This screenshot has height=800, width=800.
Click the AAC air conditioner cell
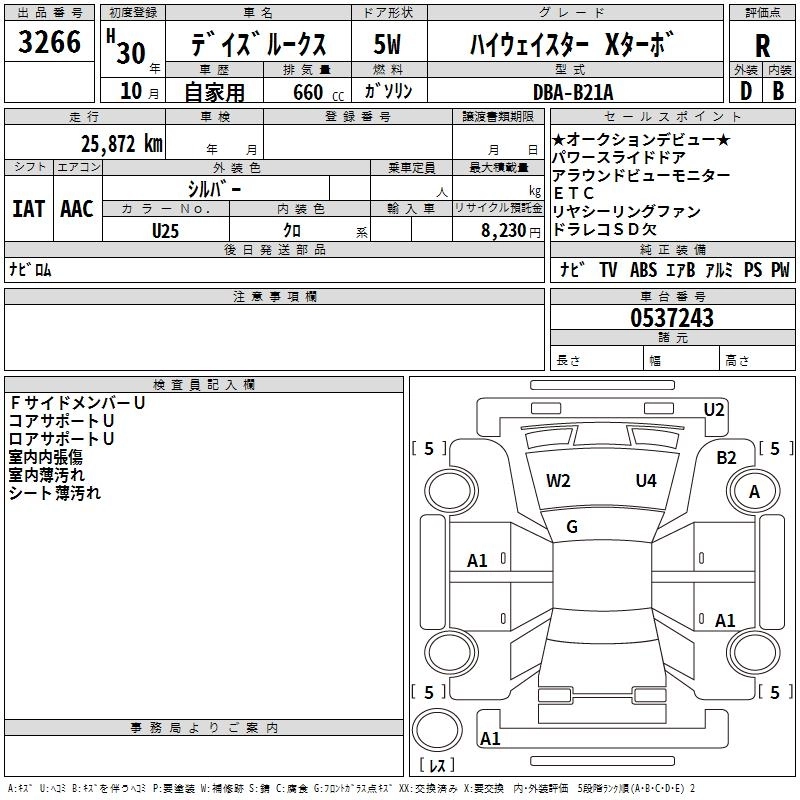tap(76, 208)
